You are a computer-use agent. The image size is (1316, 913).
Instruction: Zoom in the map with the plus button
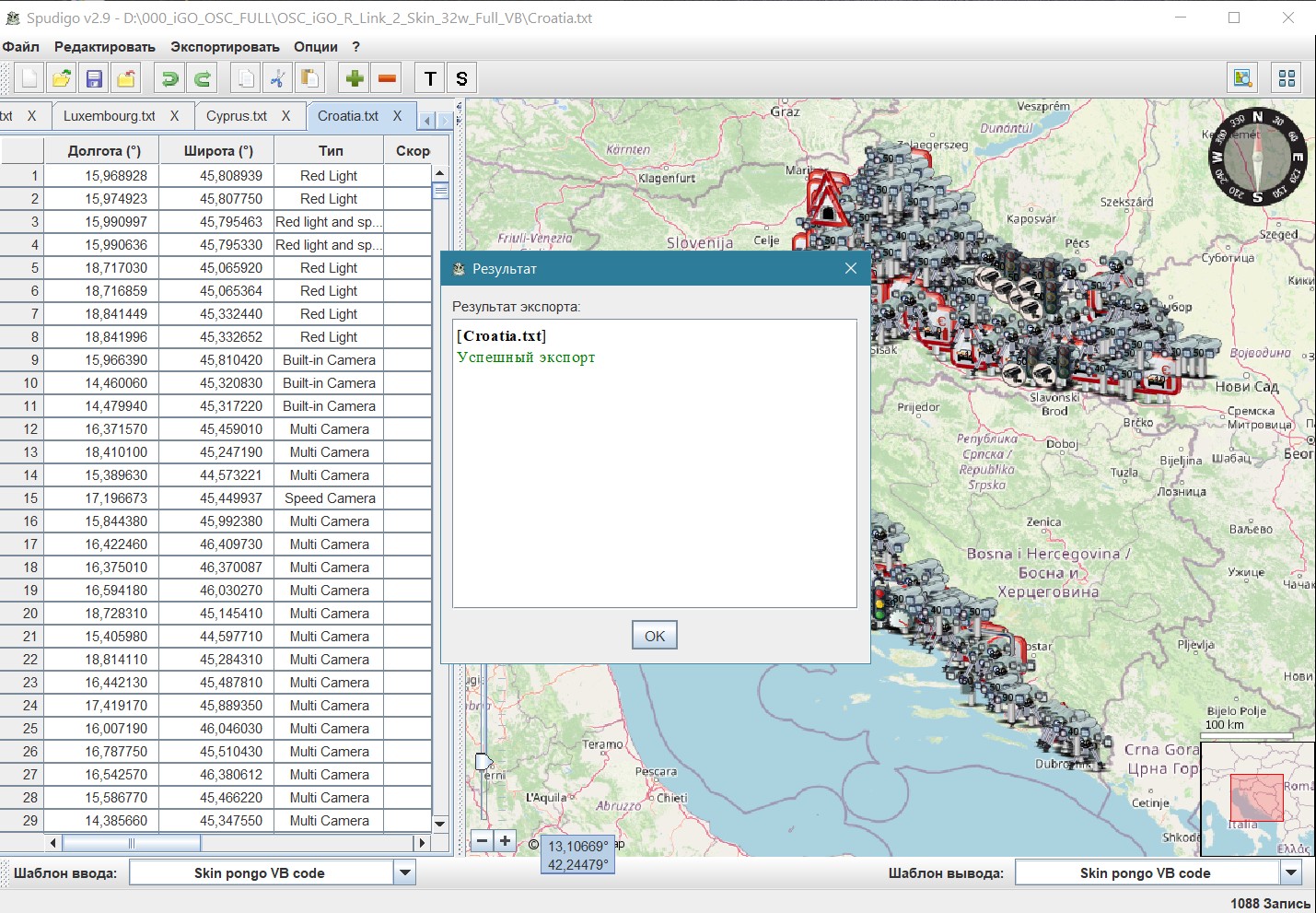point(505,840)
